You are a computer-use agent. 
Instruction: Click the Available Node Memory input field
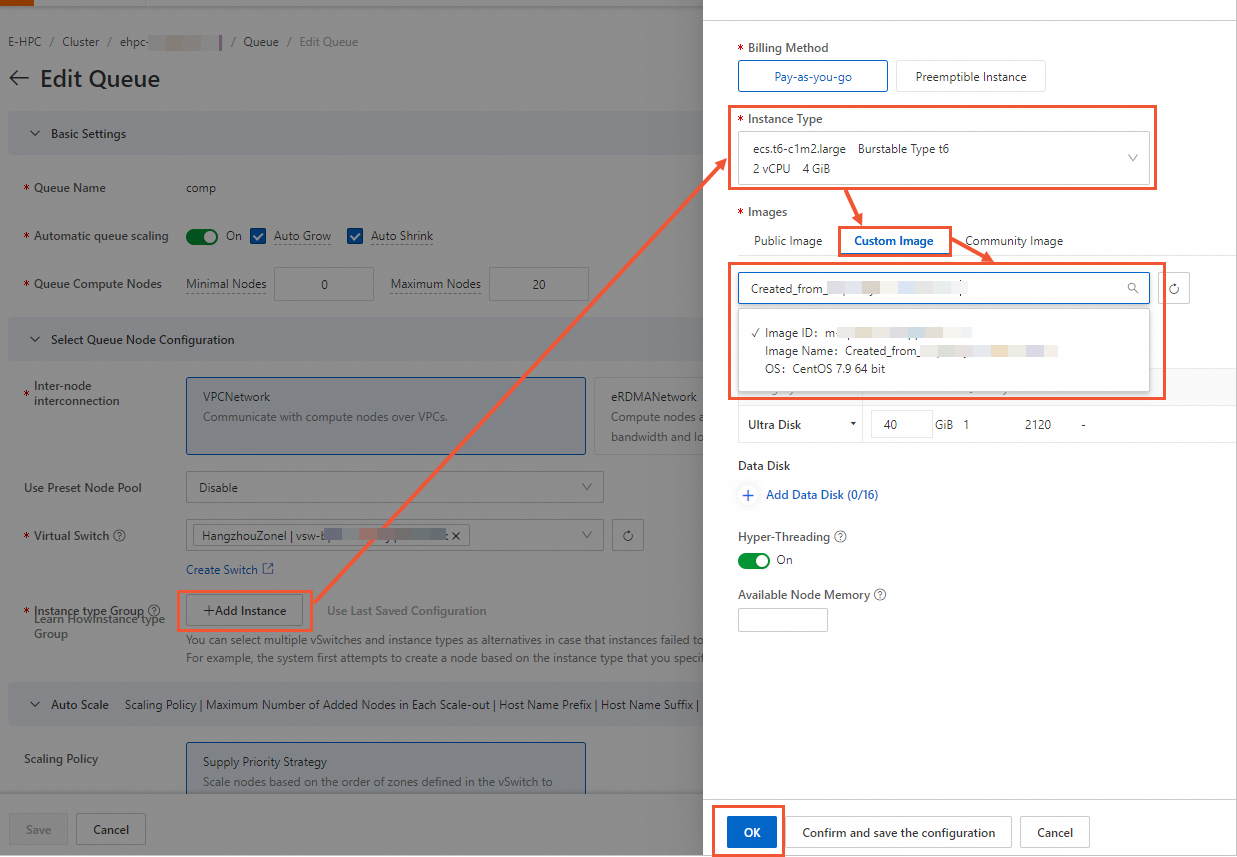click(x=783, y=620)
